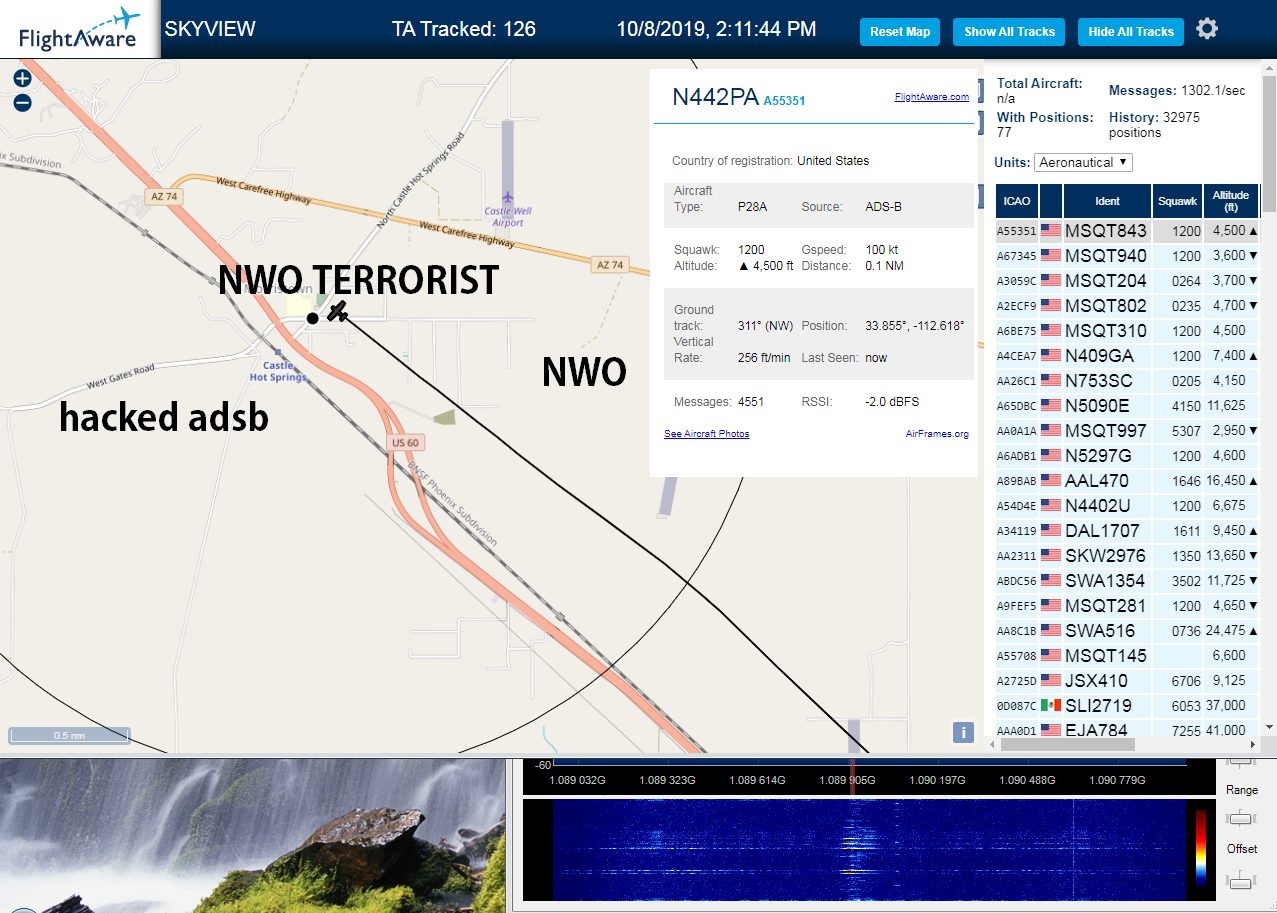Click the red tuning marker in spectrum
Screen dimensions: 1277x913
point(852,779)
